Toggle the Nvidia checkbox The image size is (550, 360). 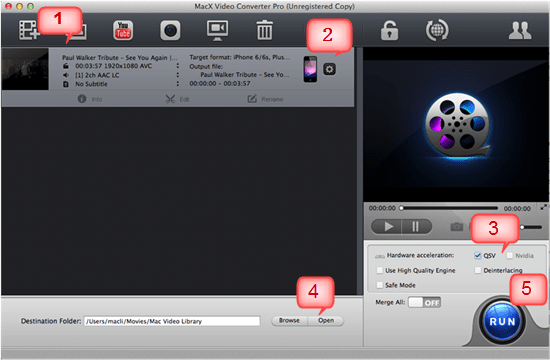click(x=510, y=255)
